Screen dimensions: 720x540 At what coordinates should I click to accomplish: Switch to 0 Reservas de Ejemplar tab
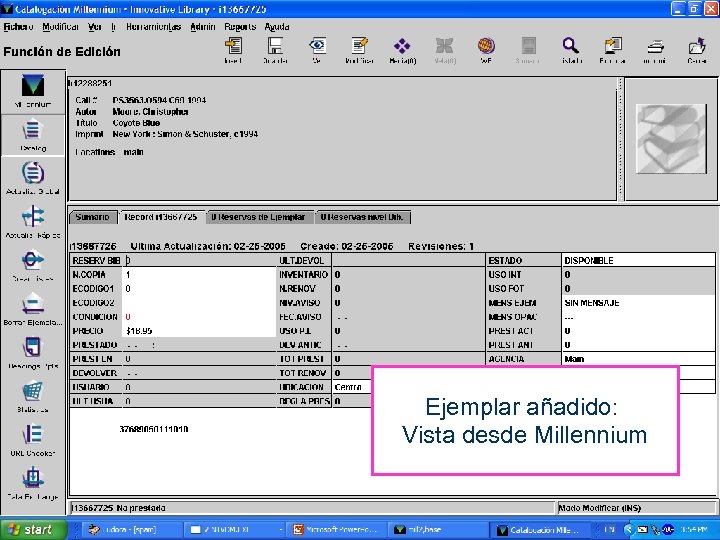[x=259, y=217]
